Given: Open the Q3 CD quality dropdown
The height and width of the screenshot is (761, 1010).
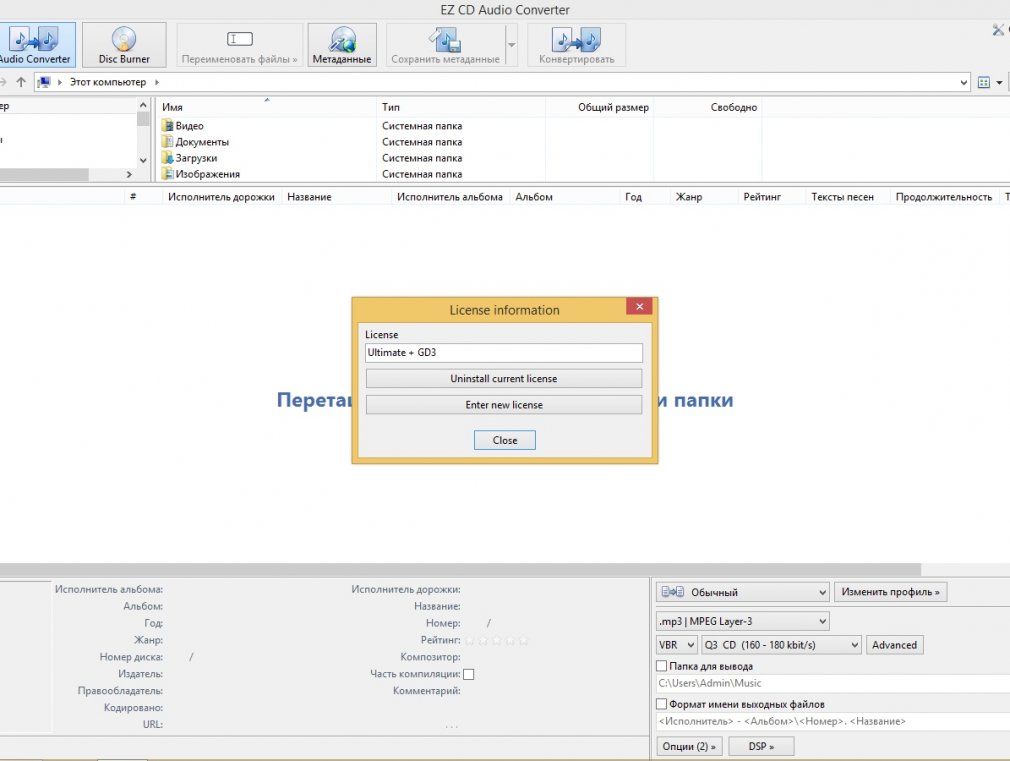Looking at the screenshot, I should click(x=781, y=645).
